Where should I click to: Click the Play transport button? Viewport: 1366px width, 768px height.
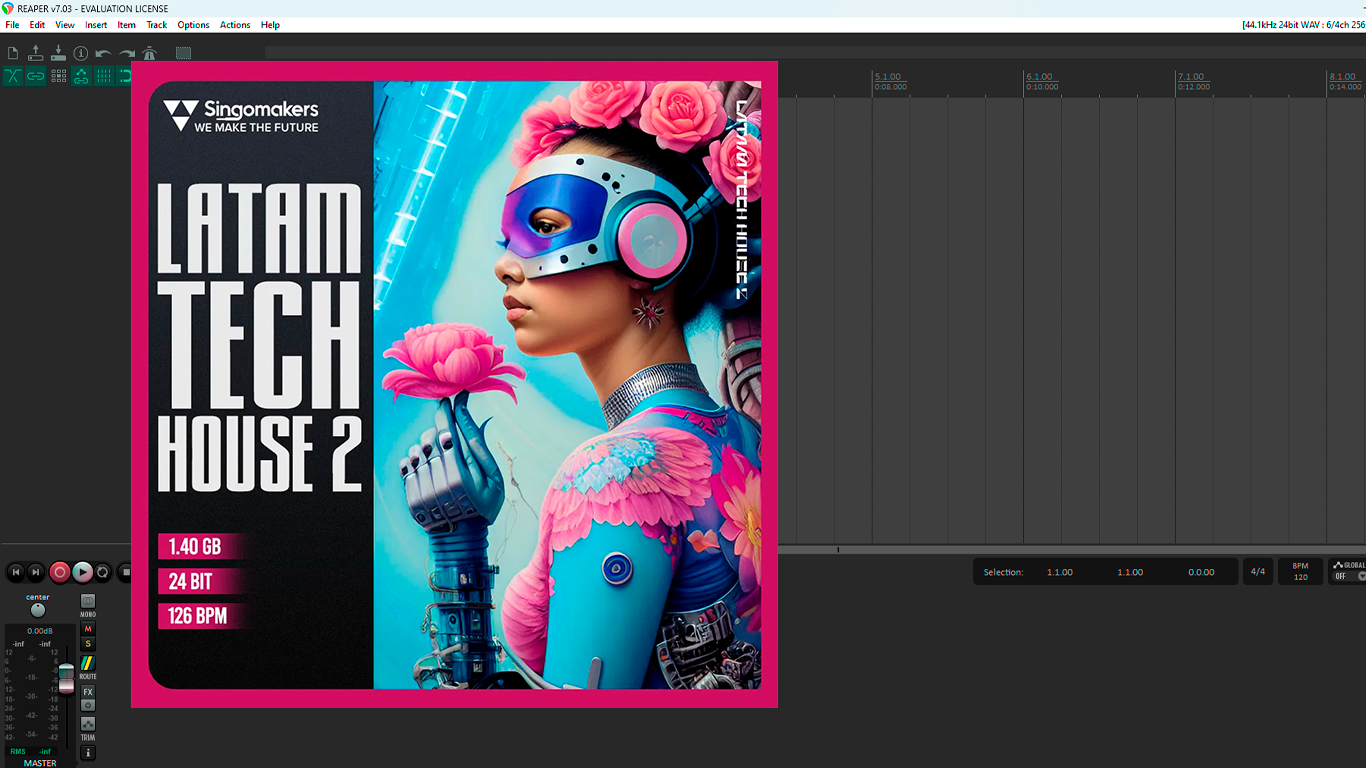tap(82, 572)
